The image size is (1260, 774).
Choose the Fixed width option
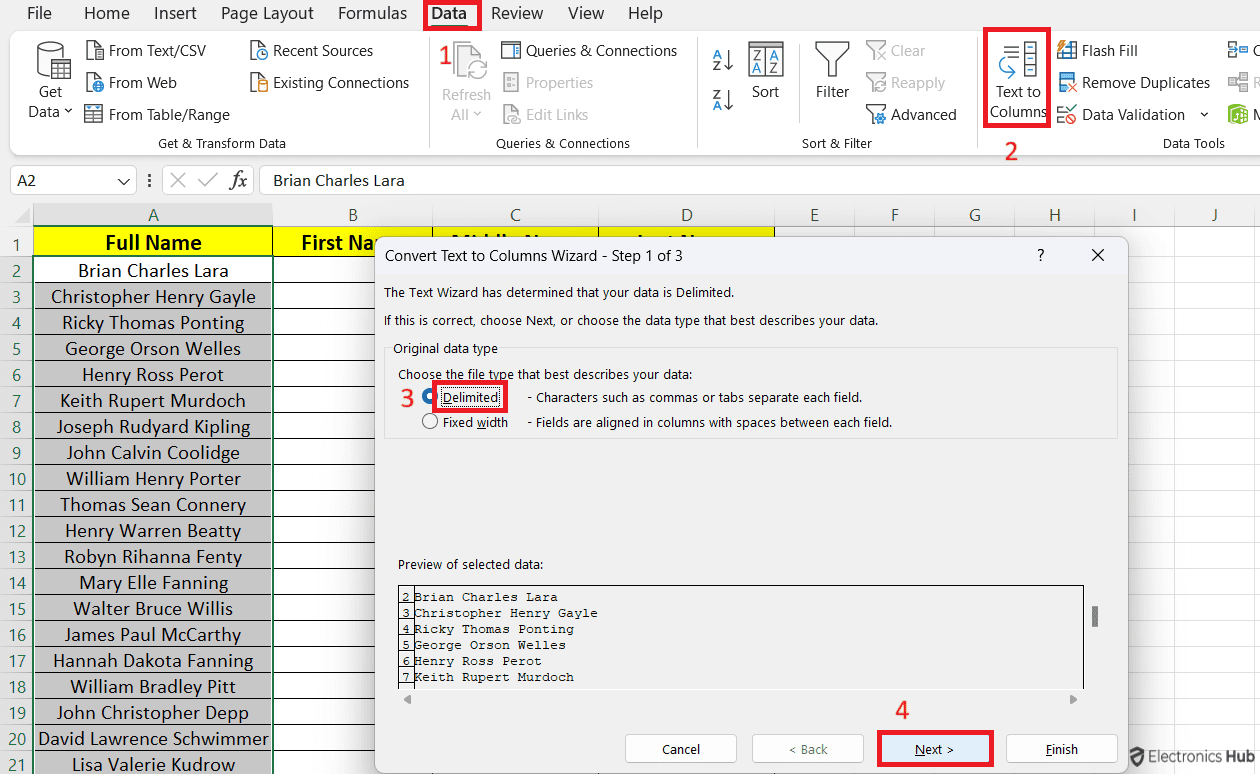pos(430,421)
